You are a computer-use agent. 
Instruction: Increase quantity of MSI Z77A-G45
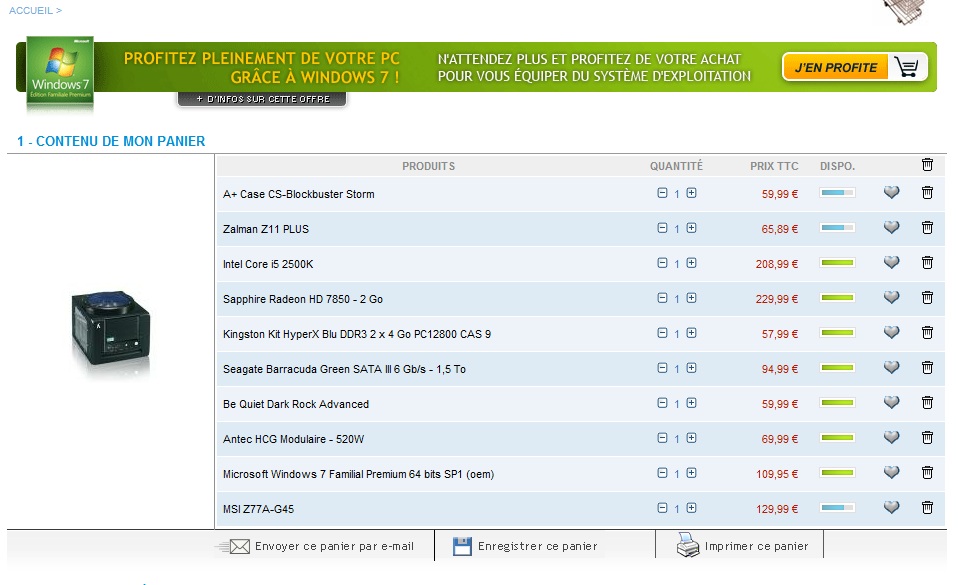(x=691, y=508)
